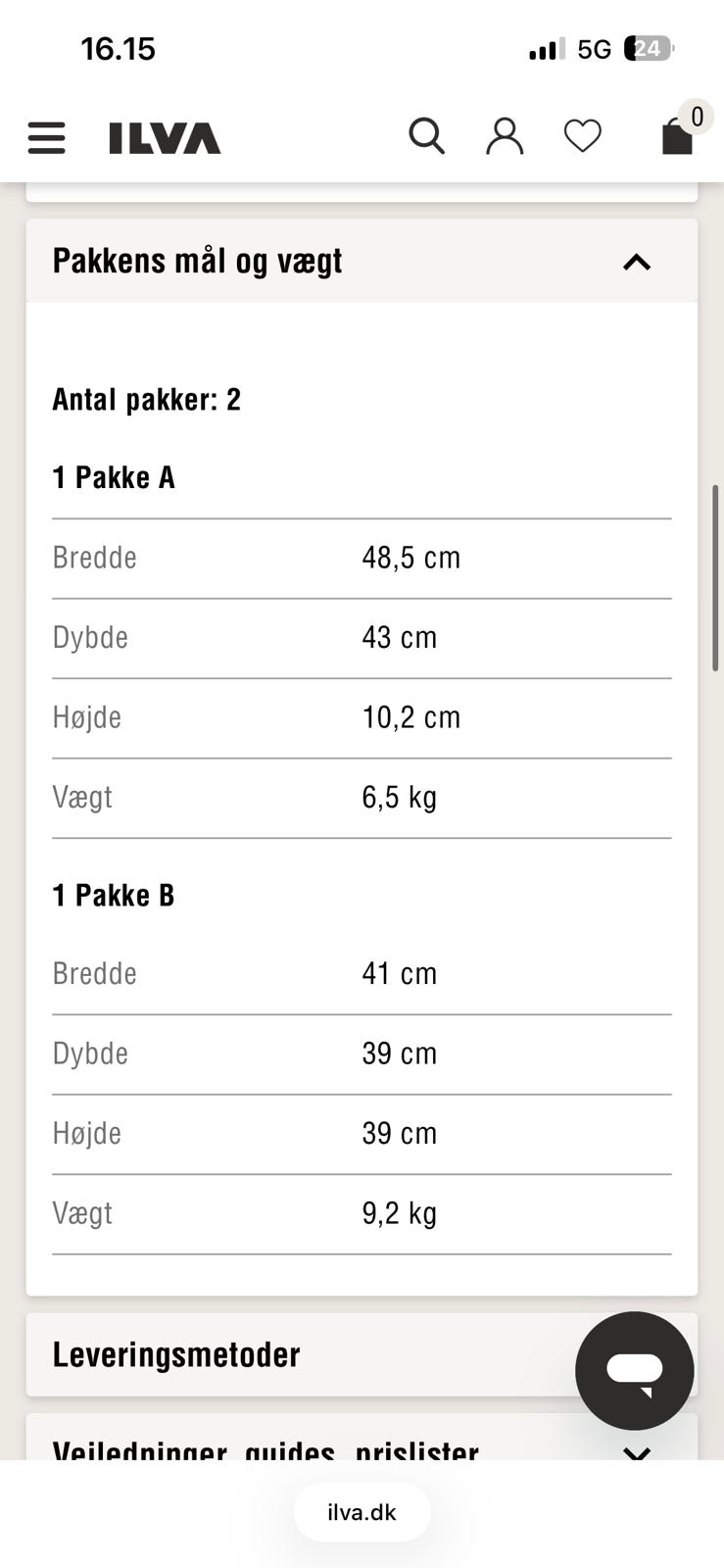Click the page scrollbar on the right edge
This screenshot has width=724, height=1568.
(x=716, y=578)
